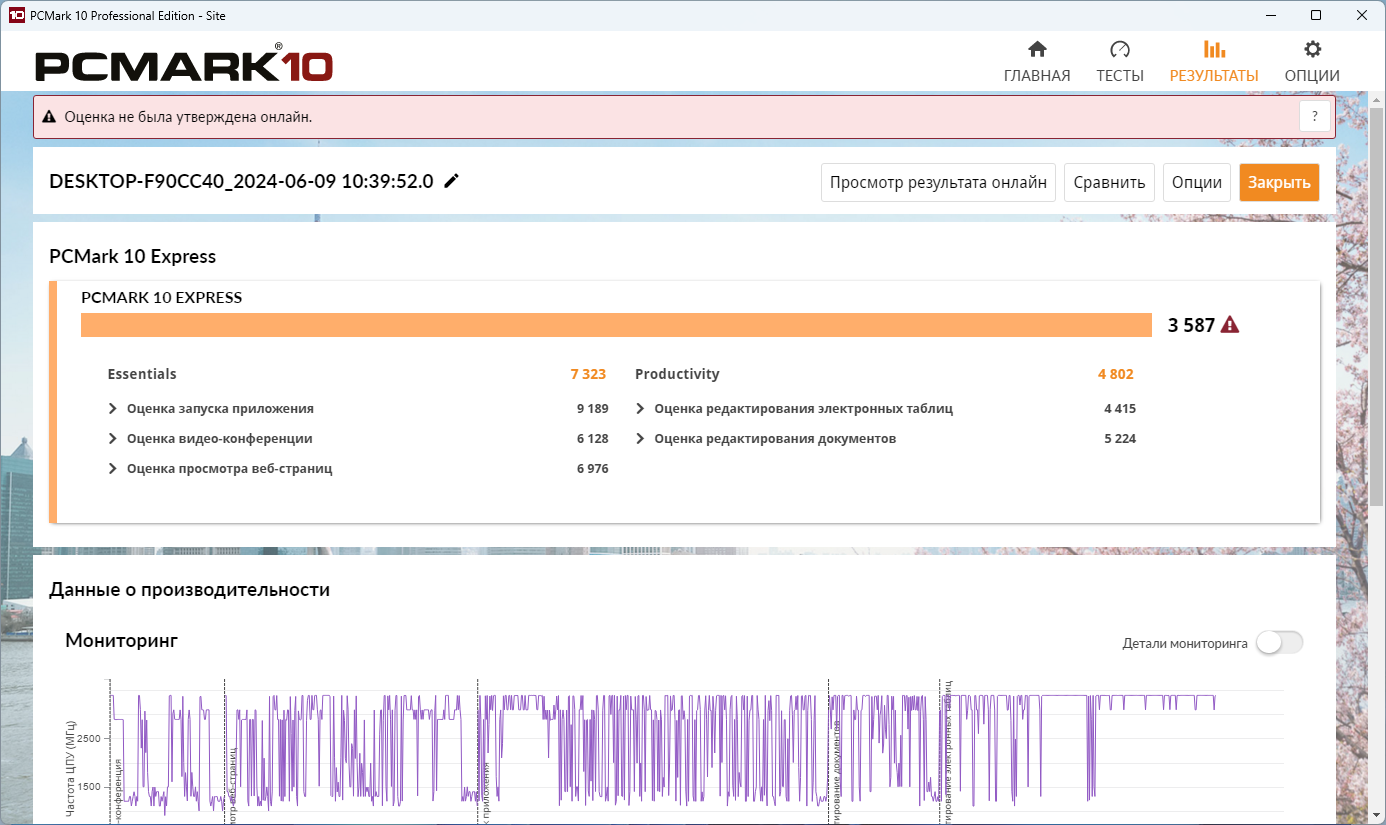Viewport: 1386px width, 825px height.
Task: Click the CPU frequency monitoring chart
Action: (695, 750)
